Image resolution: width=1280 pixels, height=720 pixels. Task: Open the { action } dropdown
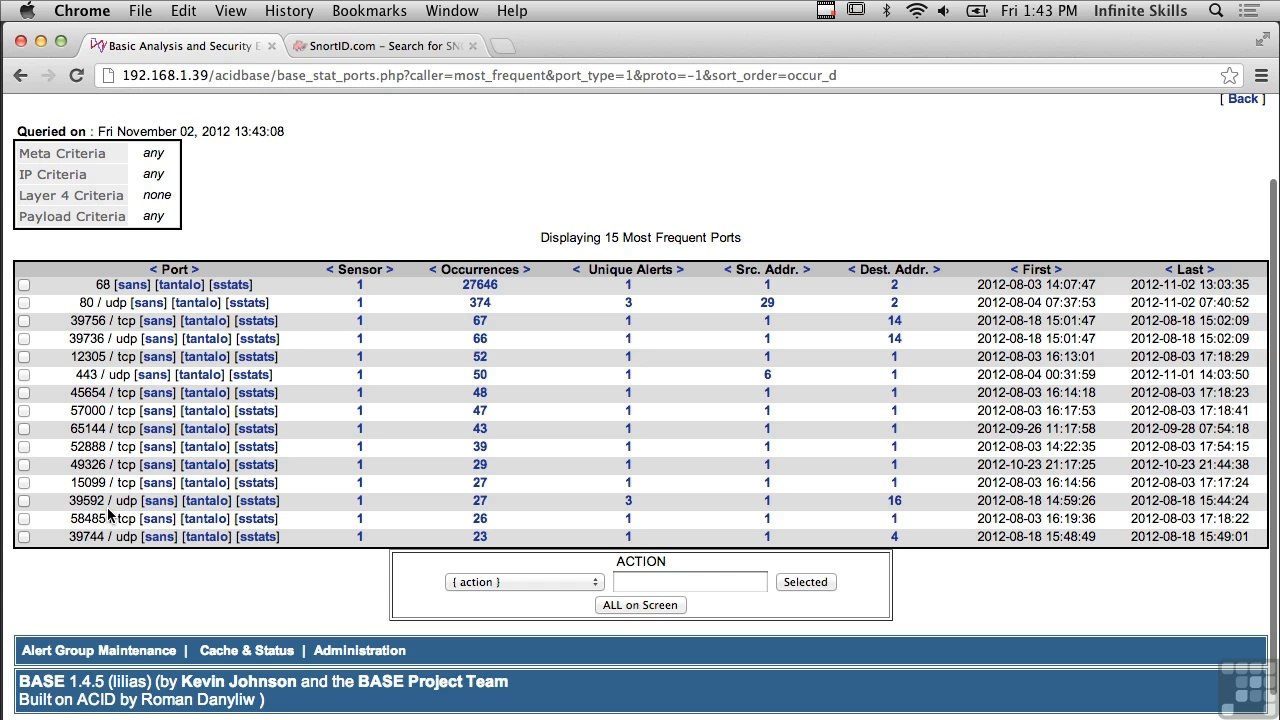pos(524,582)
